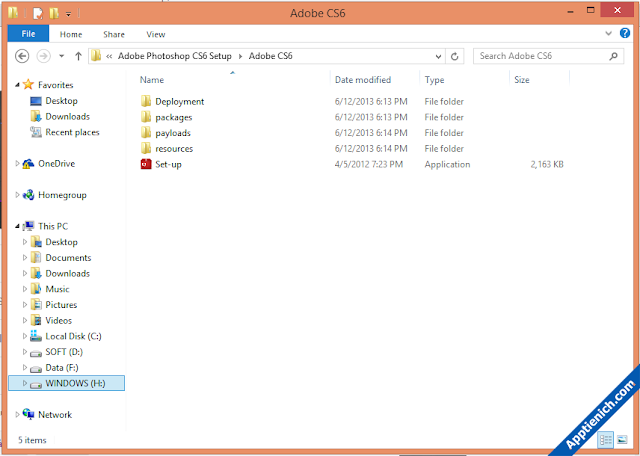
Task: Click the Back navigation arrow
Action: click(22, 56)
